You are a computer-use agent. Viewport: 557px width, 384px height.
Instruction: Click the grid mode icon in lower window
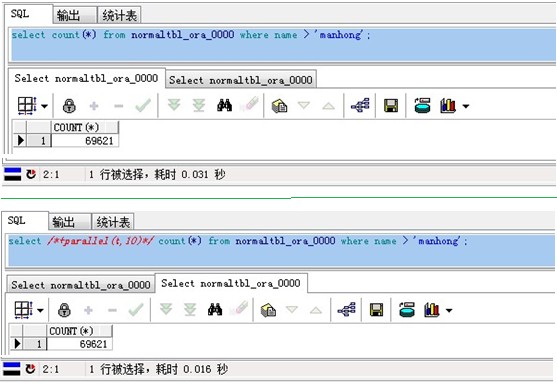point(23,310)
